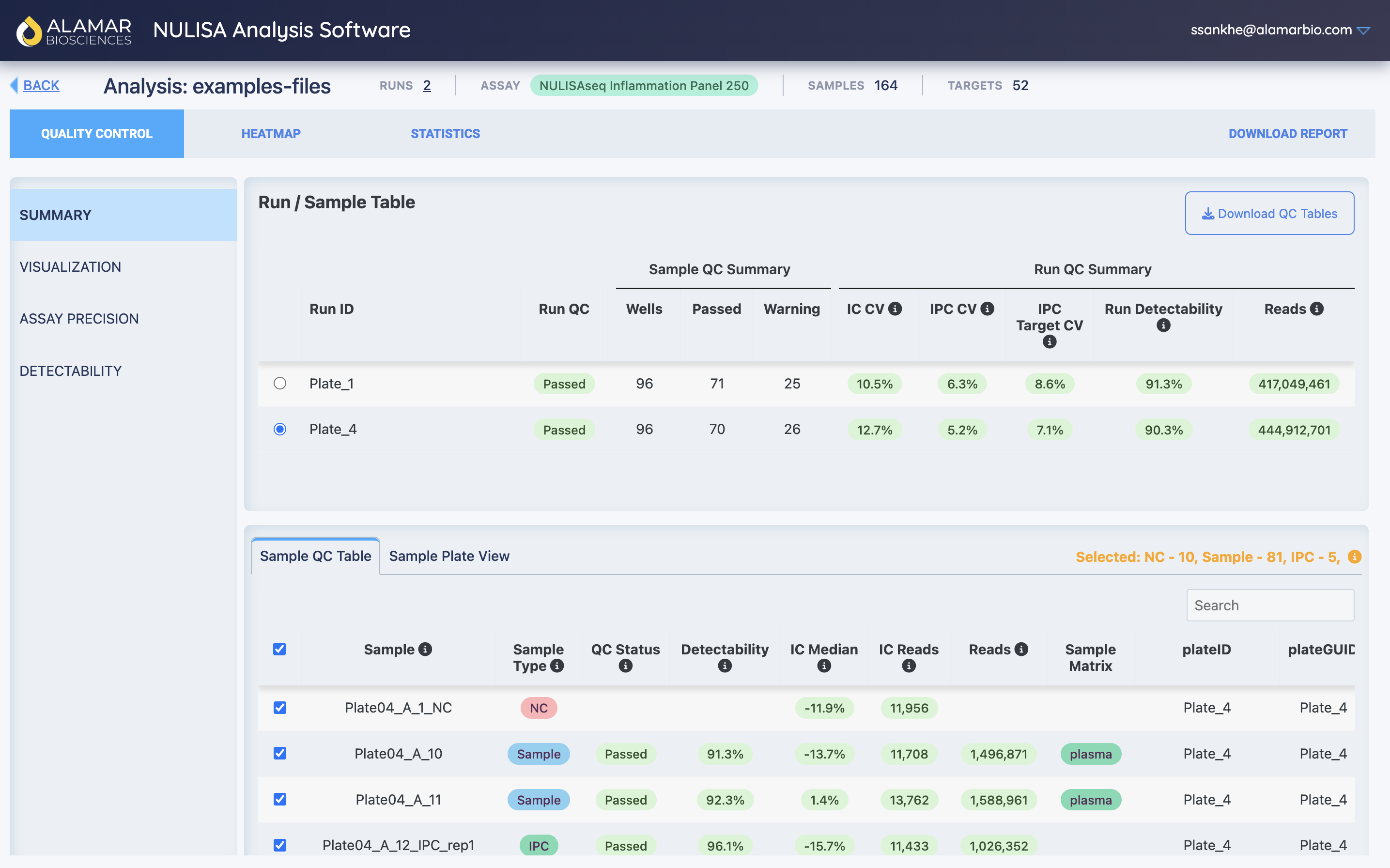Open Detectability in the left sidebar

tap(71, 371)
